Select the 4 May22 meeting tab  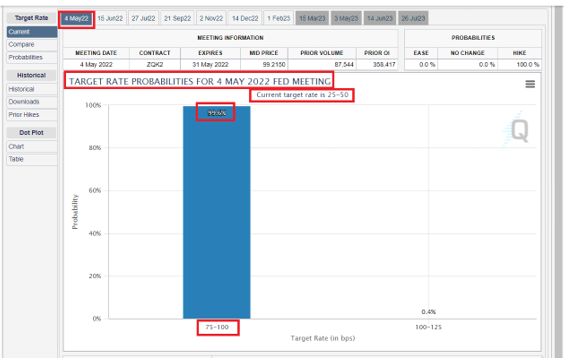pyautogui.click(x=76, y=18)
